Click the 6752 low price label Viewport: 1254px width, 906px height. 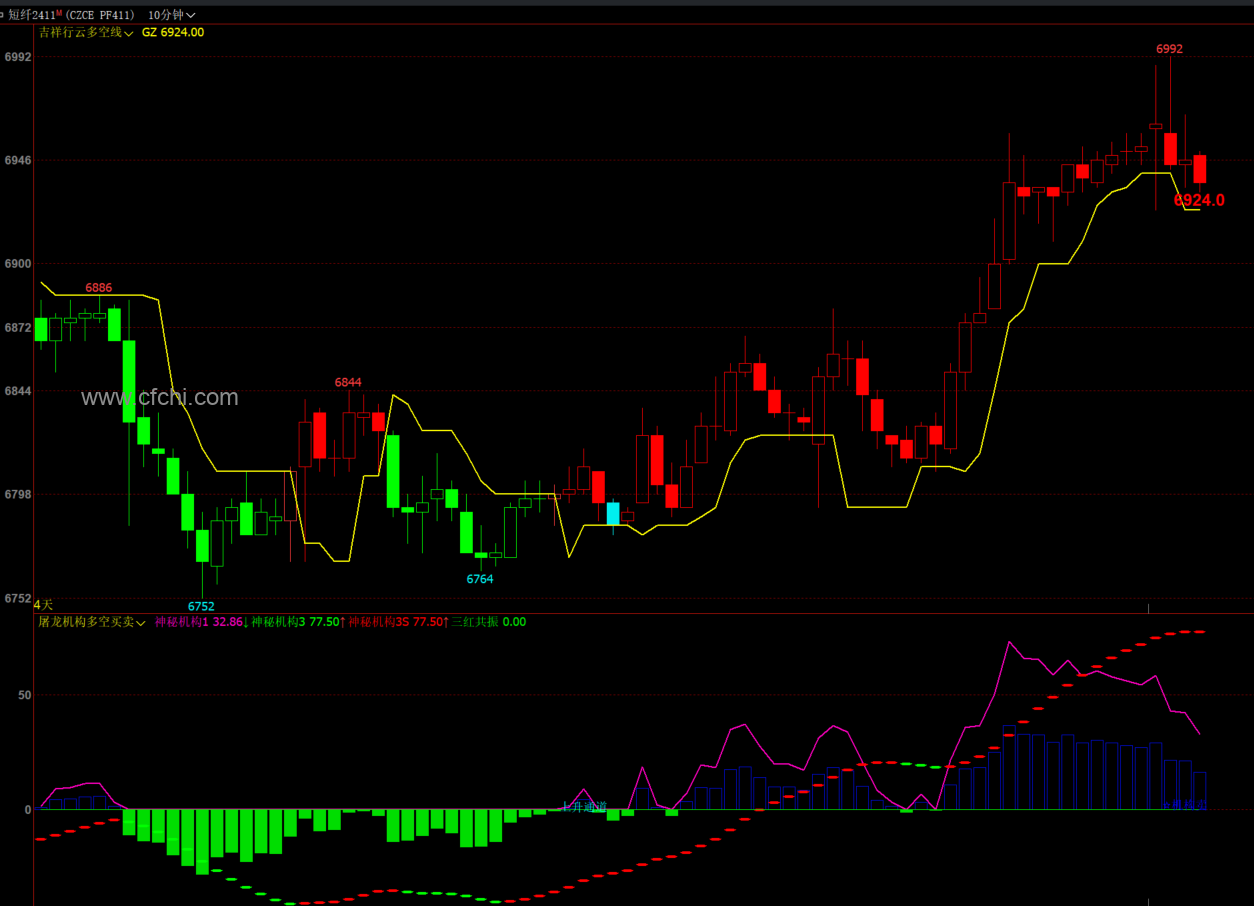(201, 606)
